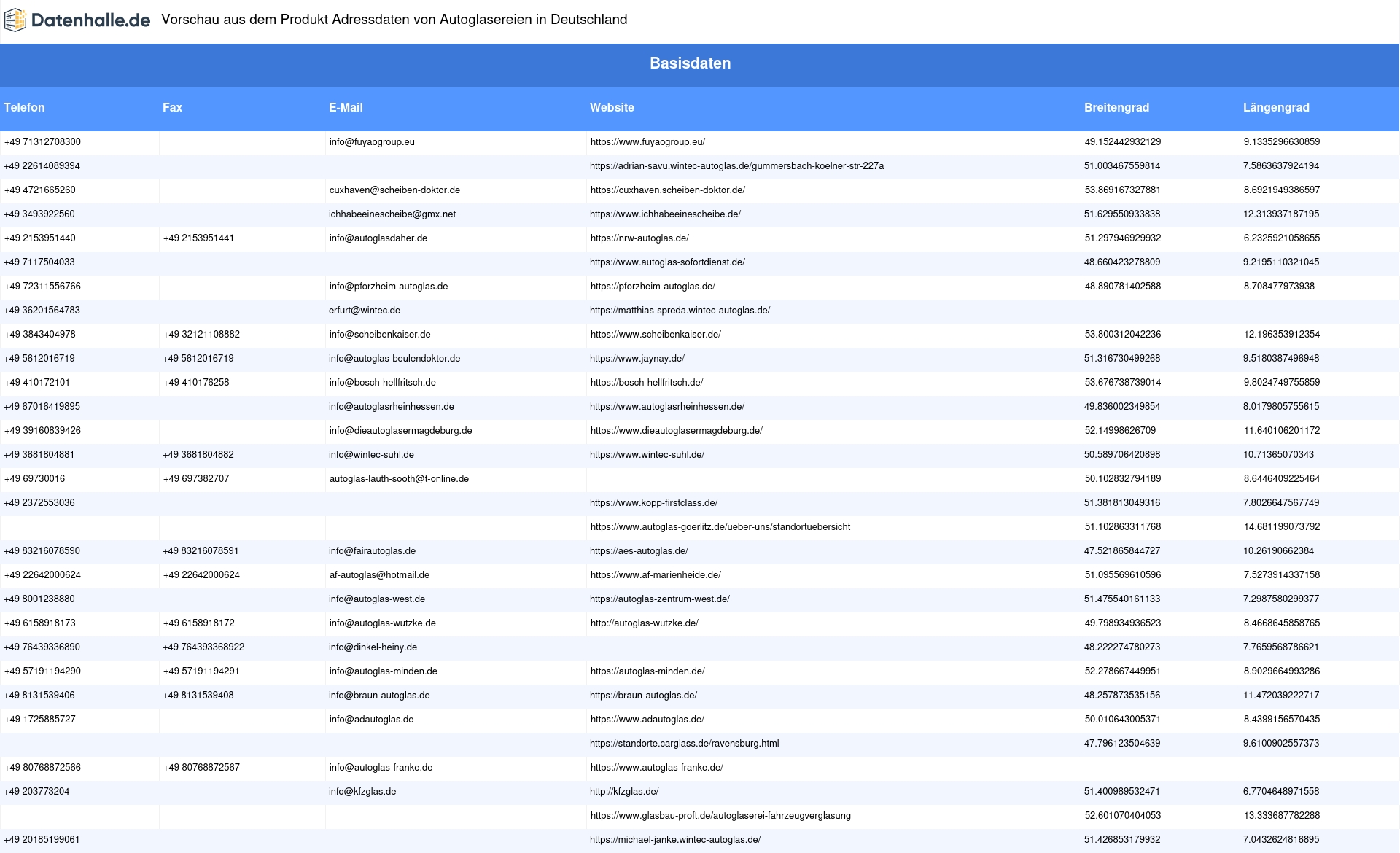Select fax number +49 32121108882
This screenshot has height=853, width=1400.
pos(201,335)
